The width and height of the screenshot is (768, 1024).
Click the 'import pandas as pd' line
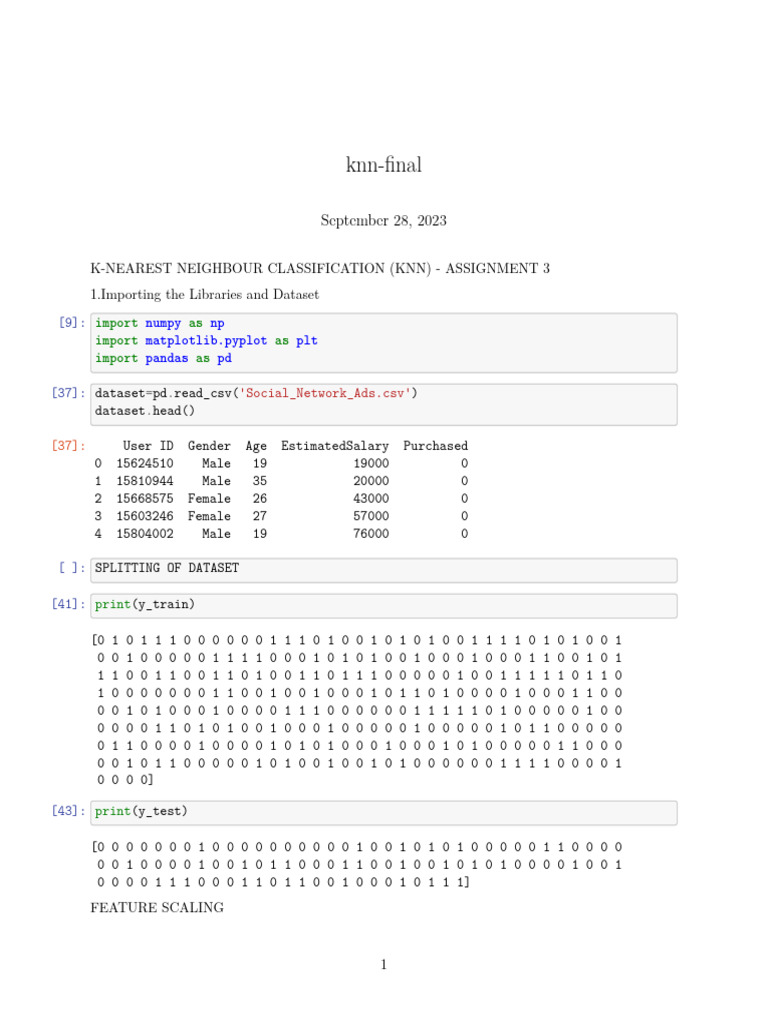tap(163, 359)
